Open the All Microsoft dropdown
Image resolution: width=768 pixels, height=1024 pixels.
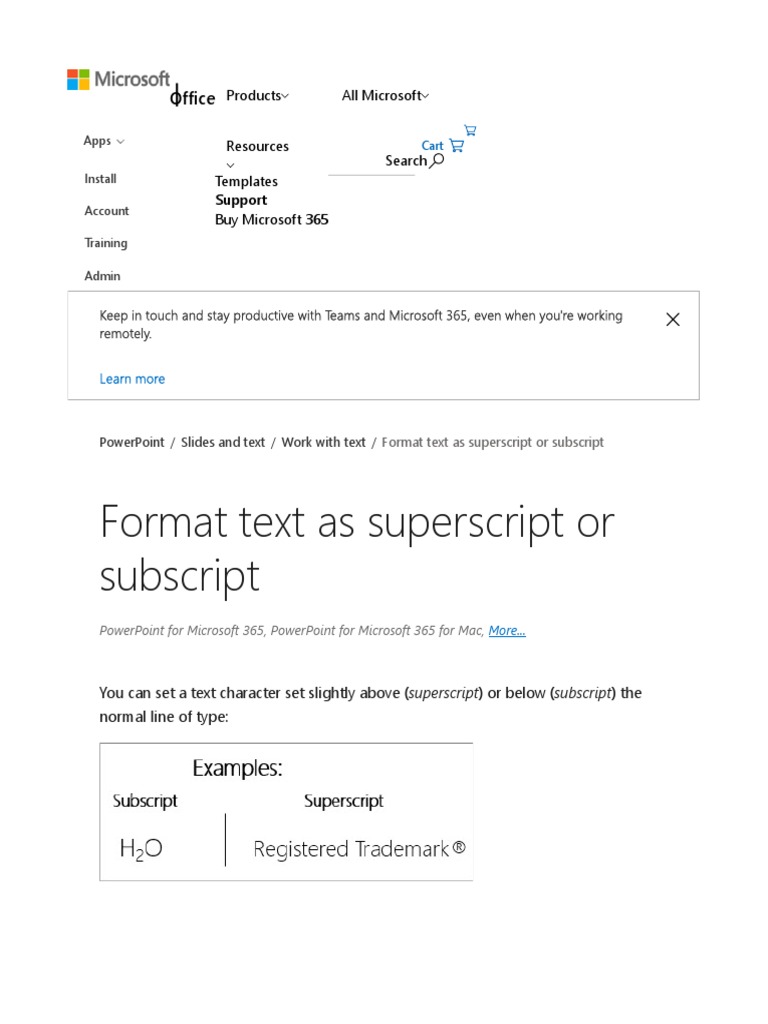[385, 96]
